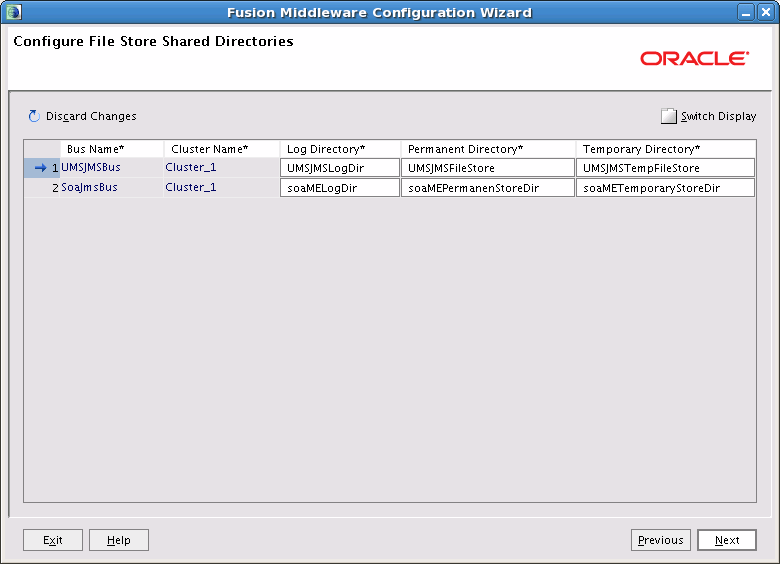Screen dimensions: 780x564
Task: Edit the soaMEPermanenStoreDir field
Action: pos(488,188)
